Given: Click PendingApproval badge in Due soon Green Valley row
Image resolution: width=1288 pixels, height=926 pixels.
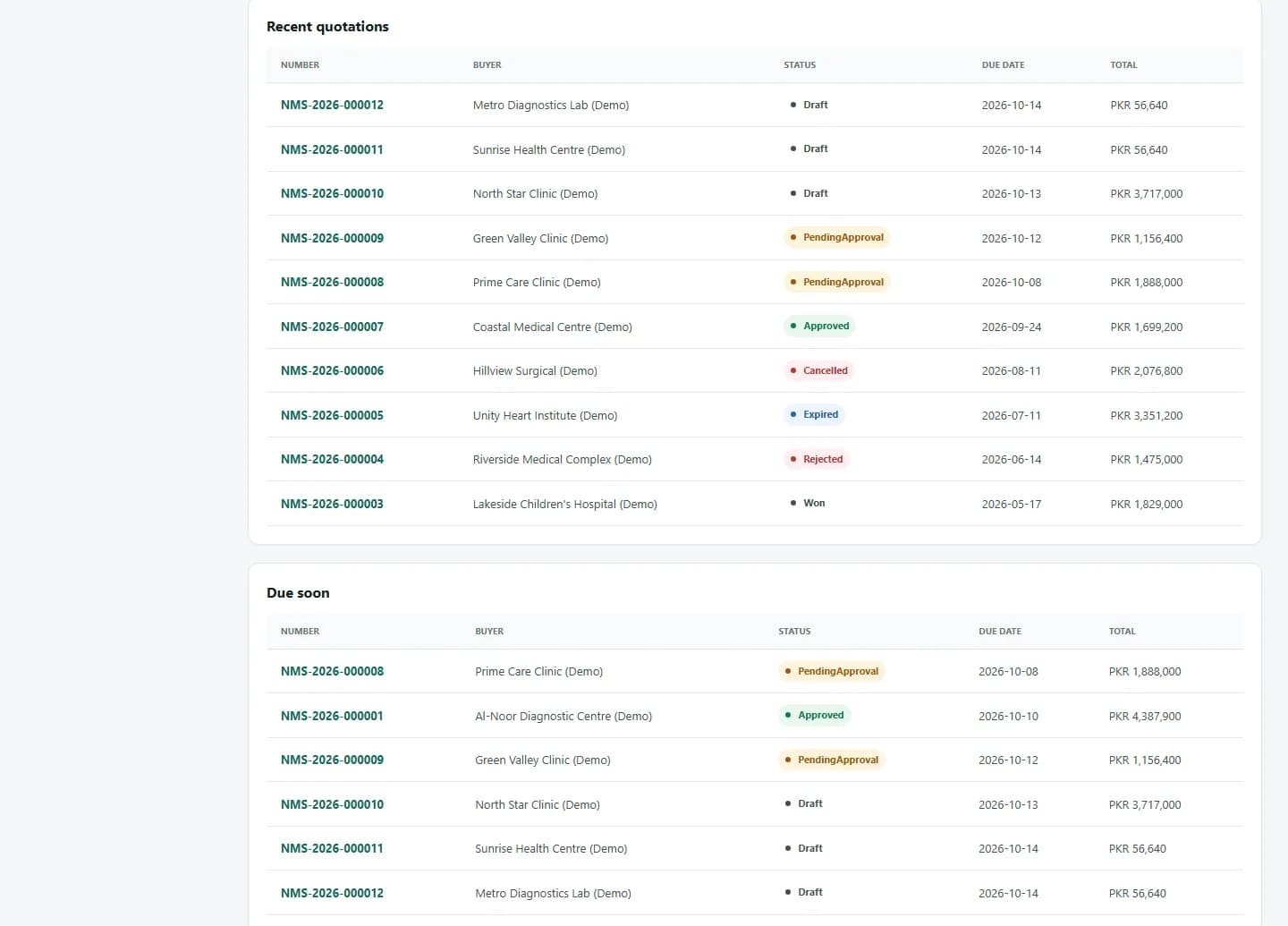Looking at the screenshot, I should point(832,760).
